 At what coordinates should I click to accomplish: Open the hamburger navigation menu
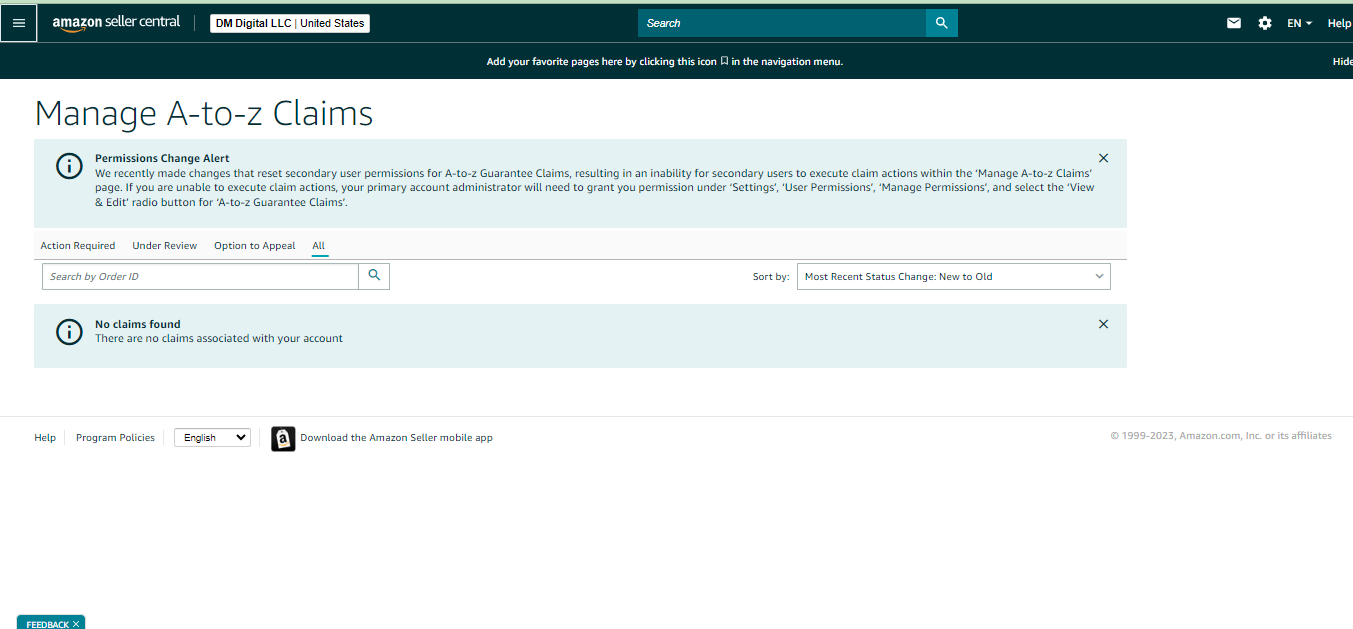pyautogui.click(x=19, y=23)
